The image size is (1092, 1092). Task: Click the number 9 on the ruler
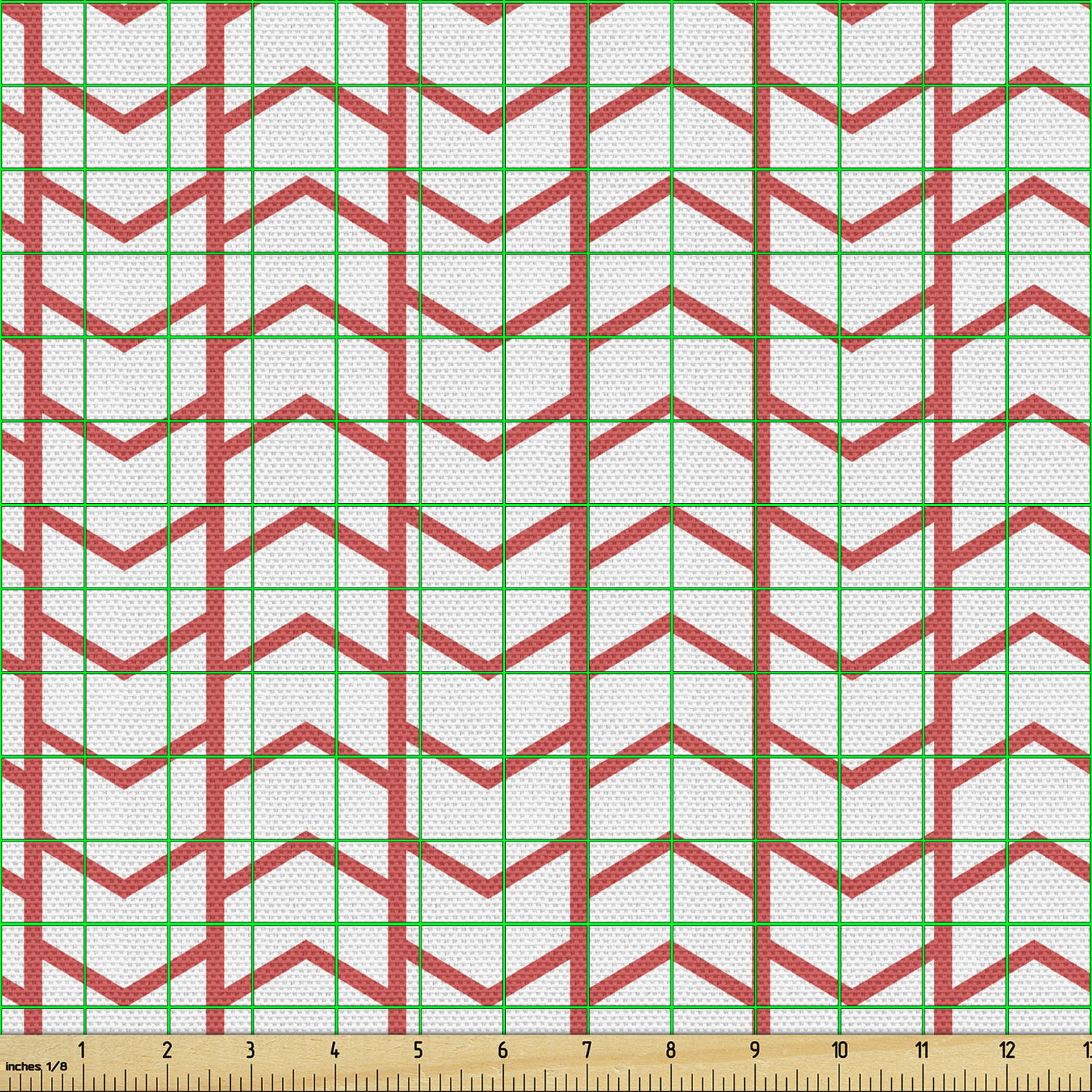coord(755,1050)
